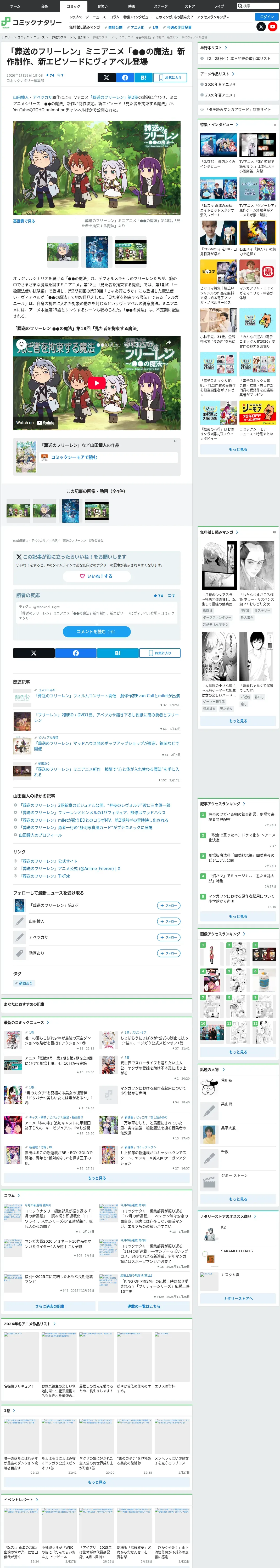Expand 記事アクセスランキング heading
This screenshot has height=1568, width=280.
tap(222, 804)
